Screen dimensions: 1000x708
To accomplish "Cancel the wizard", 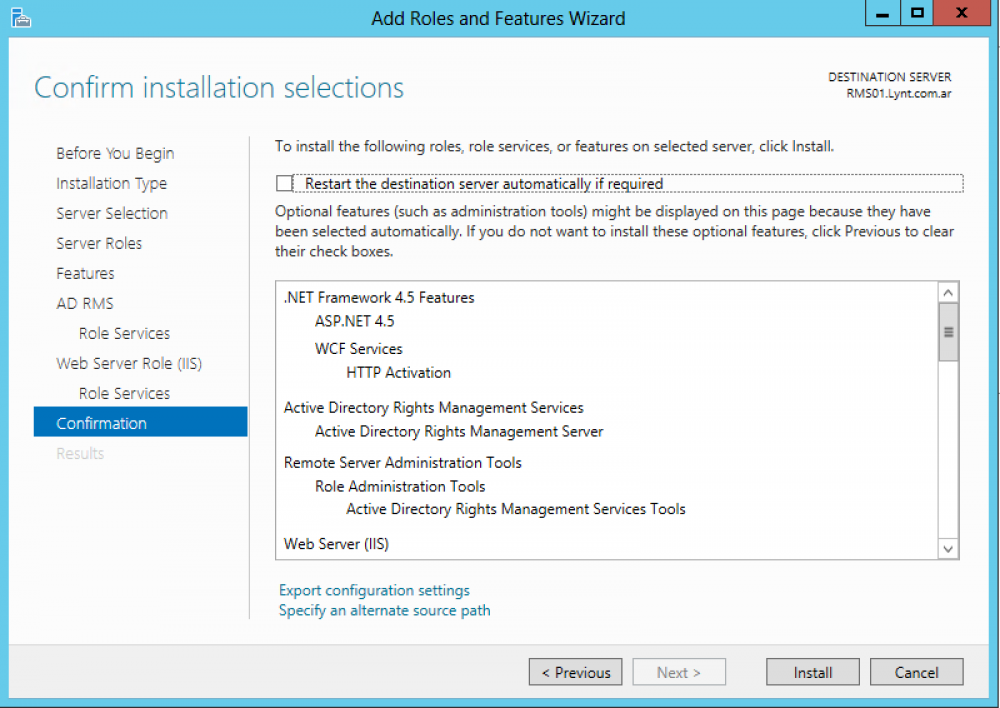I will [916, 672].
